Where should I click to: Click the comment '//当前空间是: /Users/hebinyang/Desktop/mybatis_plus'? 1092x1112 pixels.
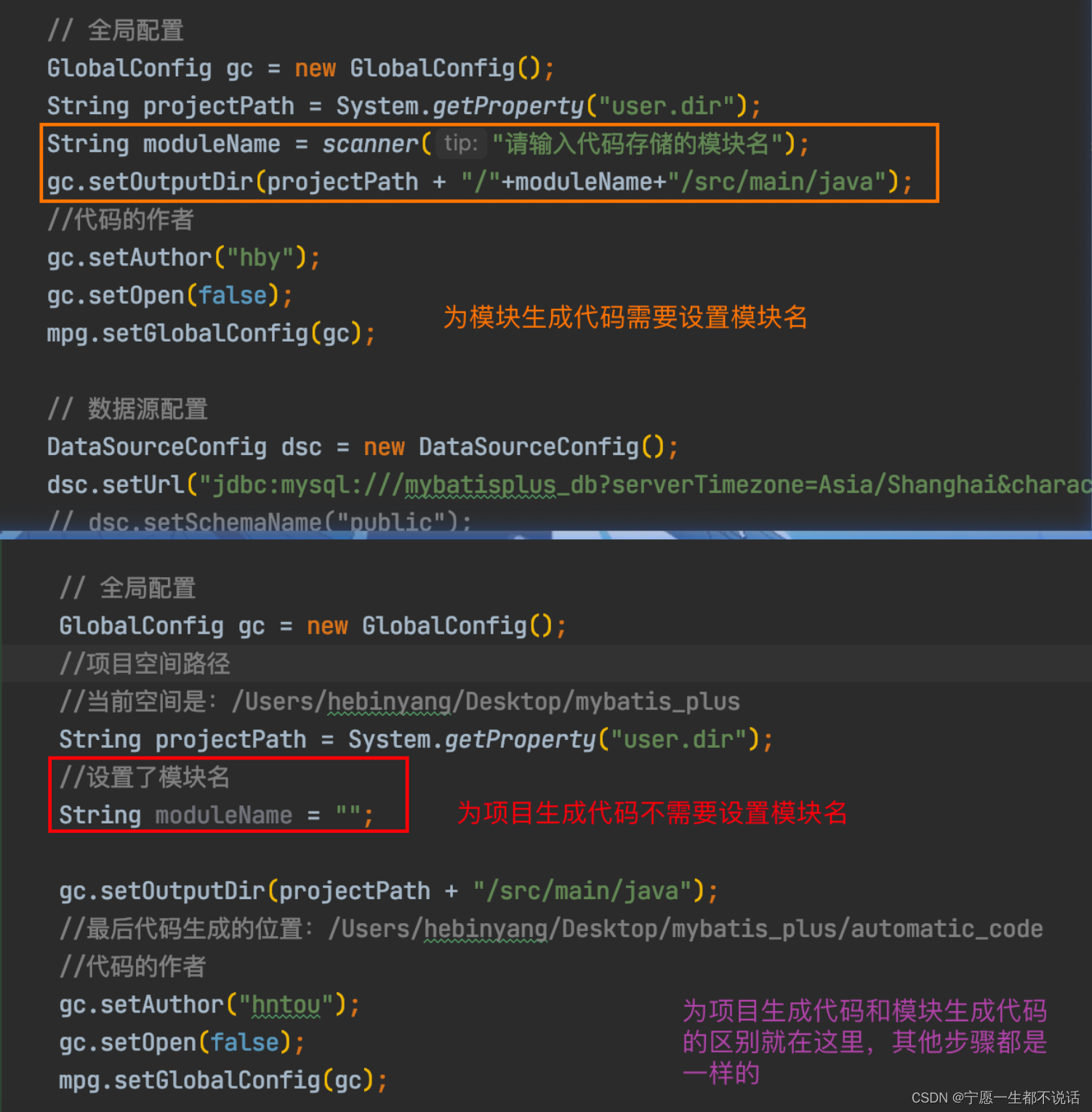point(400,701)
